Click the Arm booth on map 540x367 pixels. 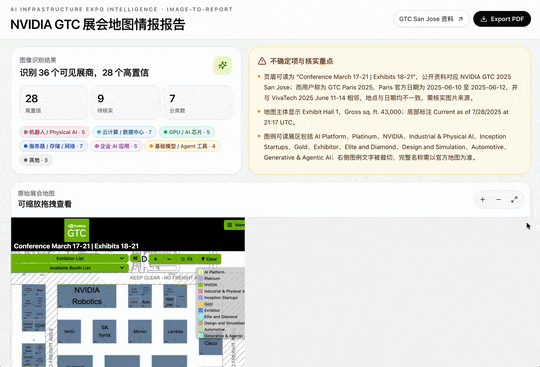point(146,301)
